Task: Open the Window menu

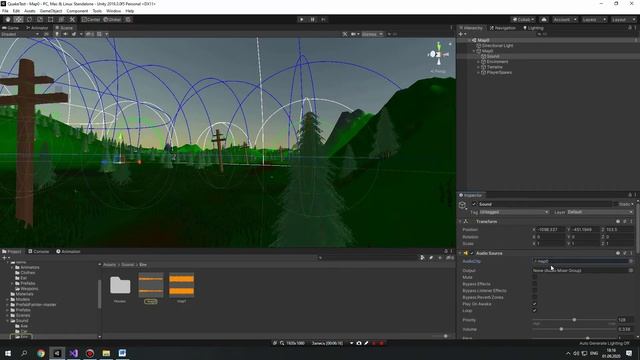Action: [113, 11]
